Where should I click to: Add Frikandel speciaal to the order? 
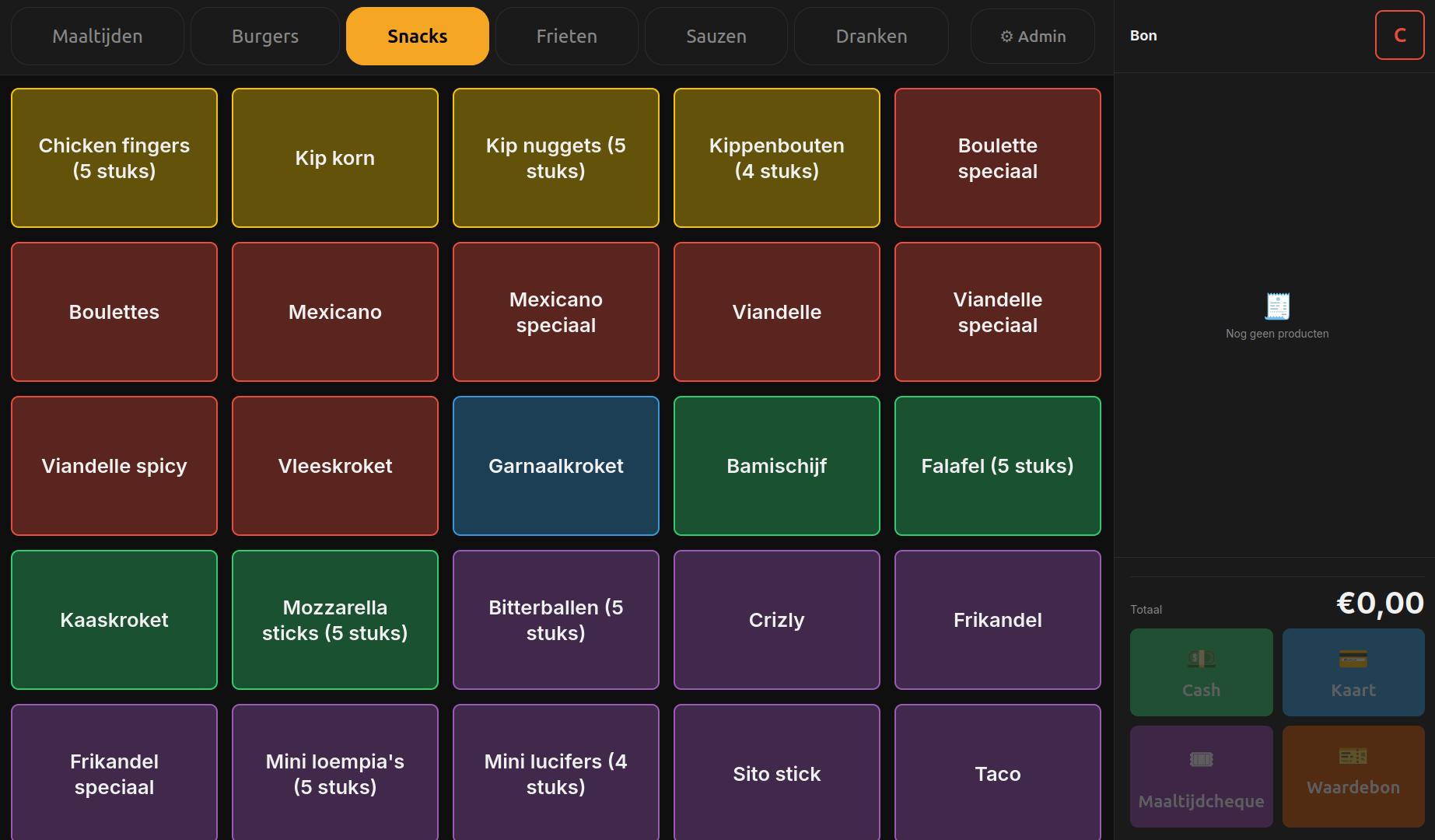(114, 772)
